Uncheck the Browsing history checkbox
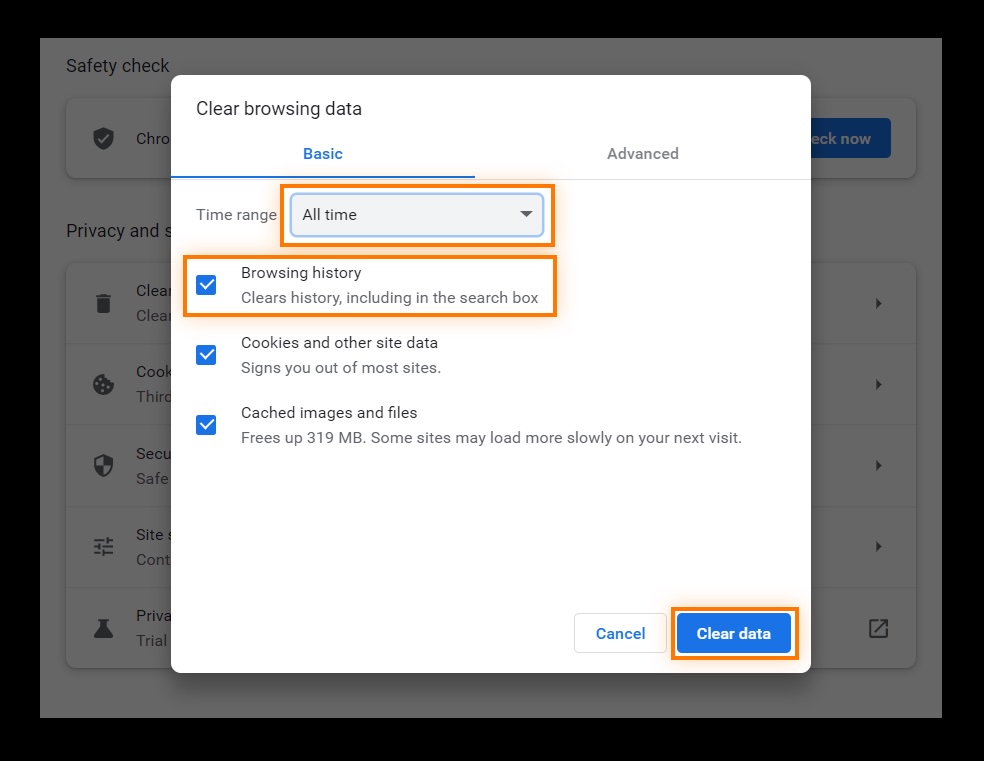The width and height of the screenshot is (984, 761). tap(206, 285)
